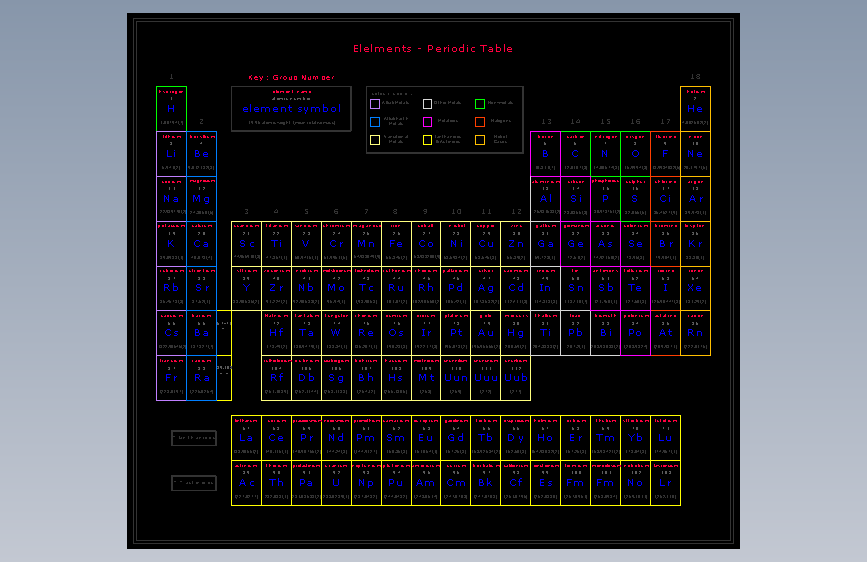Viewport: 867px width, 562px height.
Task: Select the chromium Cr cell
Action: [x=336, y=243]
